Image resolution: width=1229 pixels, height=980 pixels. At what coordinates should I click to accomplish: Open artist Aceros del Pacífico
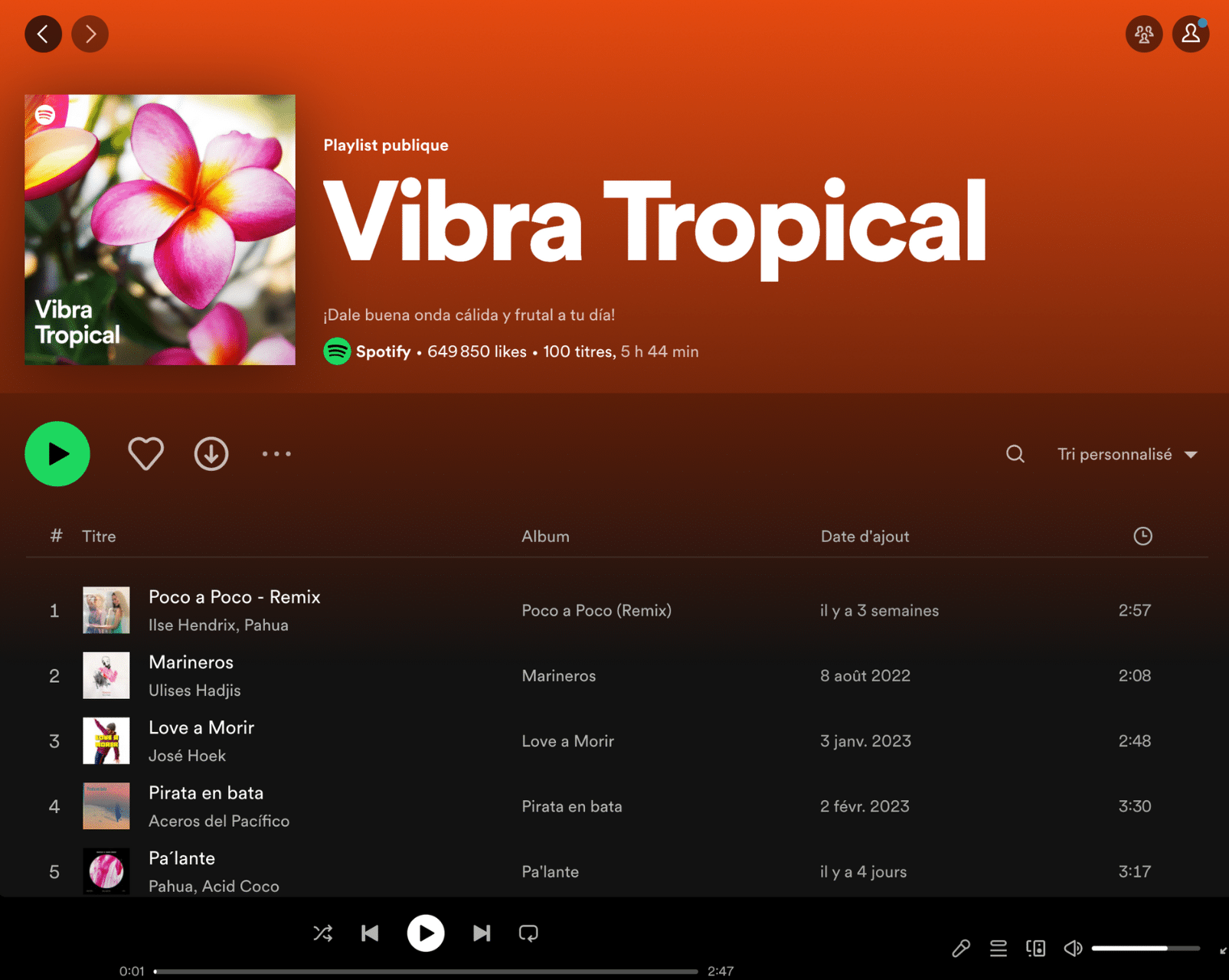click(x=219, y=821)
